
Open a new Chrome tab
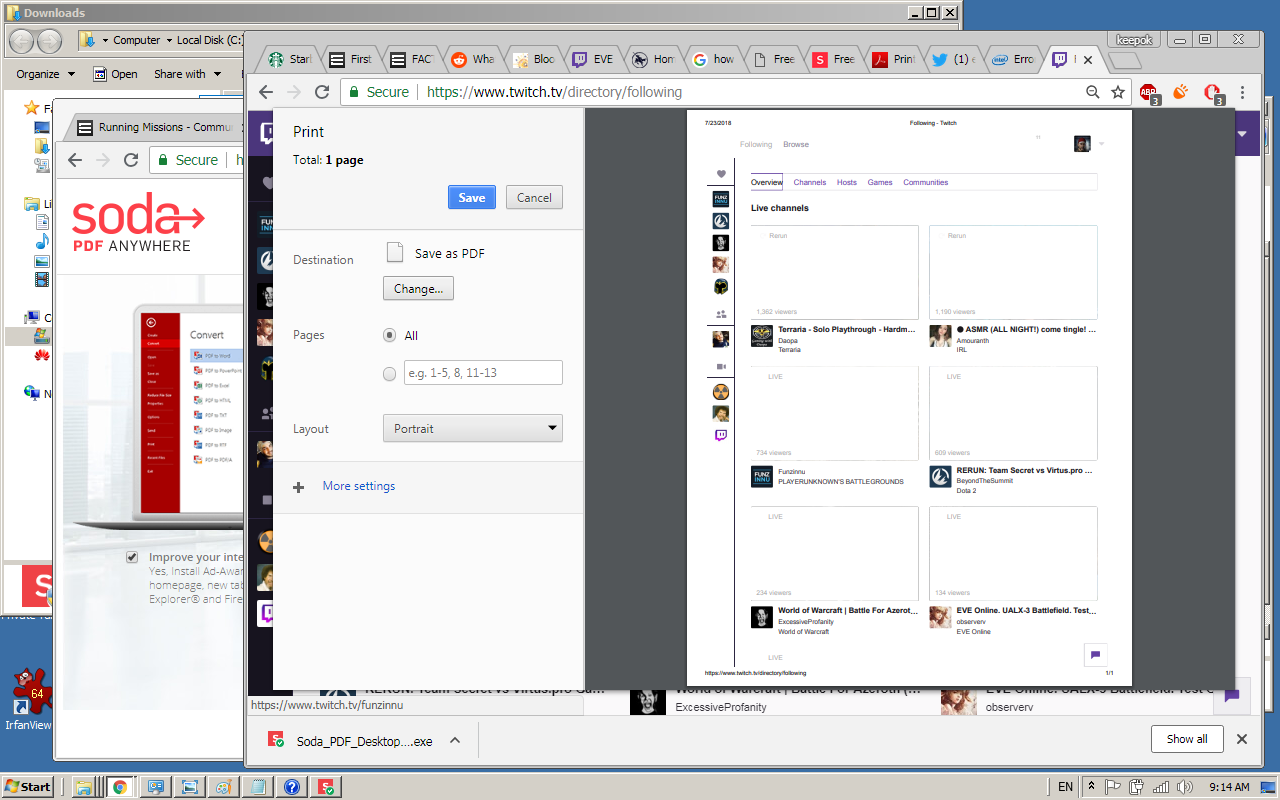coord(1126,61)
